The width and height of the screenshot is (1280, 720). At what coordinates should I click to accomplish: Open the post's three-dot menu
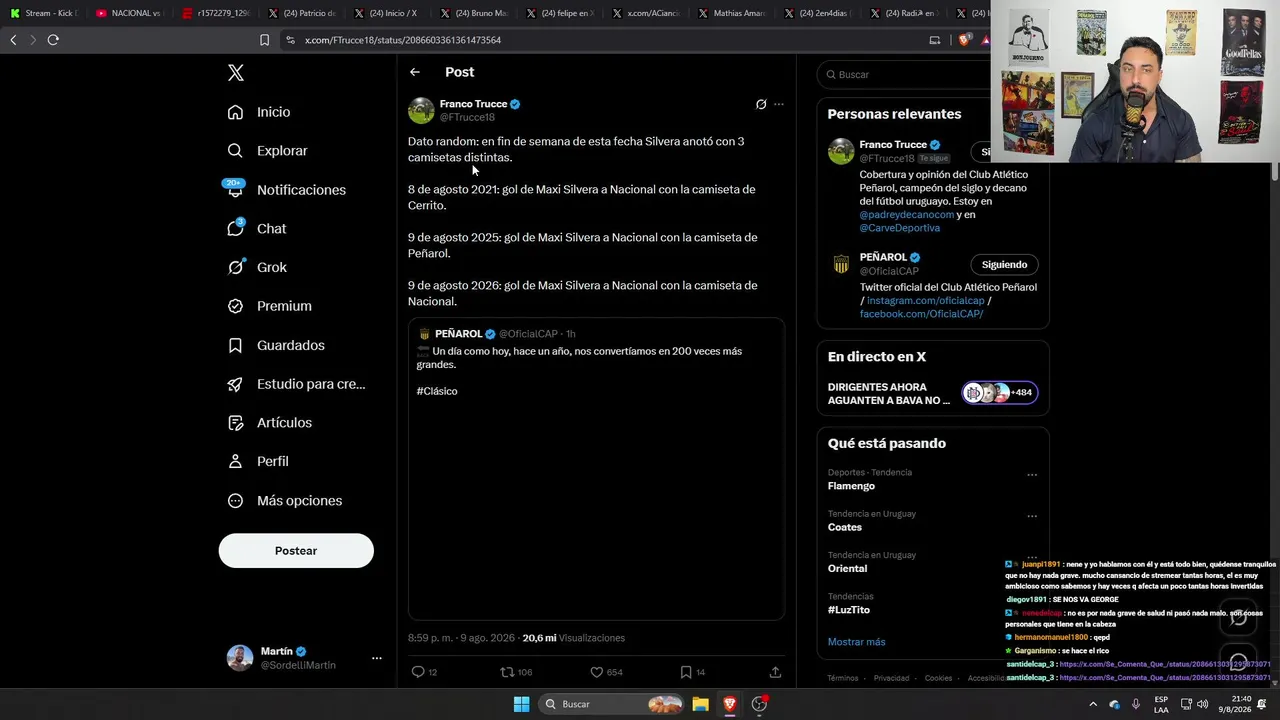779,104
